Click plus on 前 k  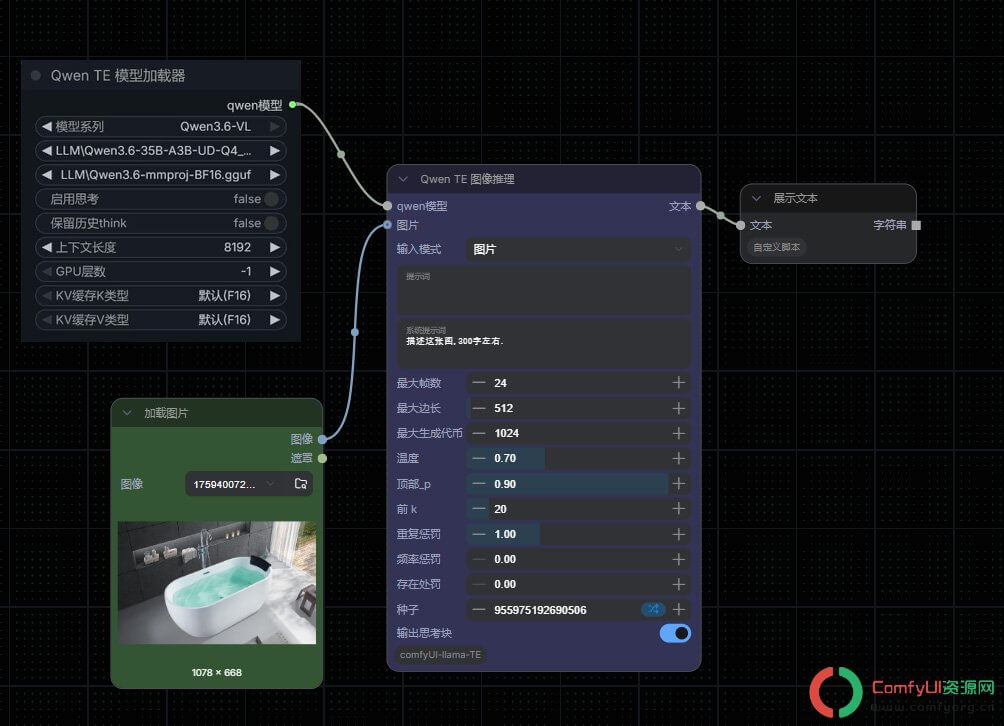pyautogui.click(x=679, y=509)
